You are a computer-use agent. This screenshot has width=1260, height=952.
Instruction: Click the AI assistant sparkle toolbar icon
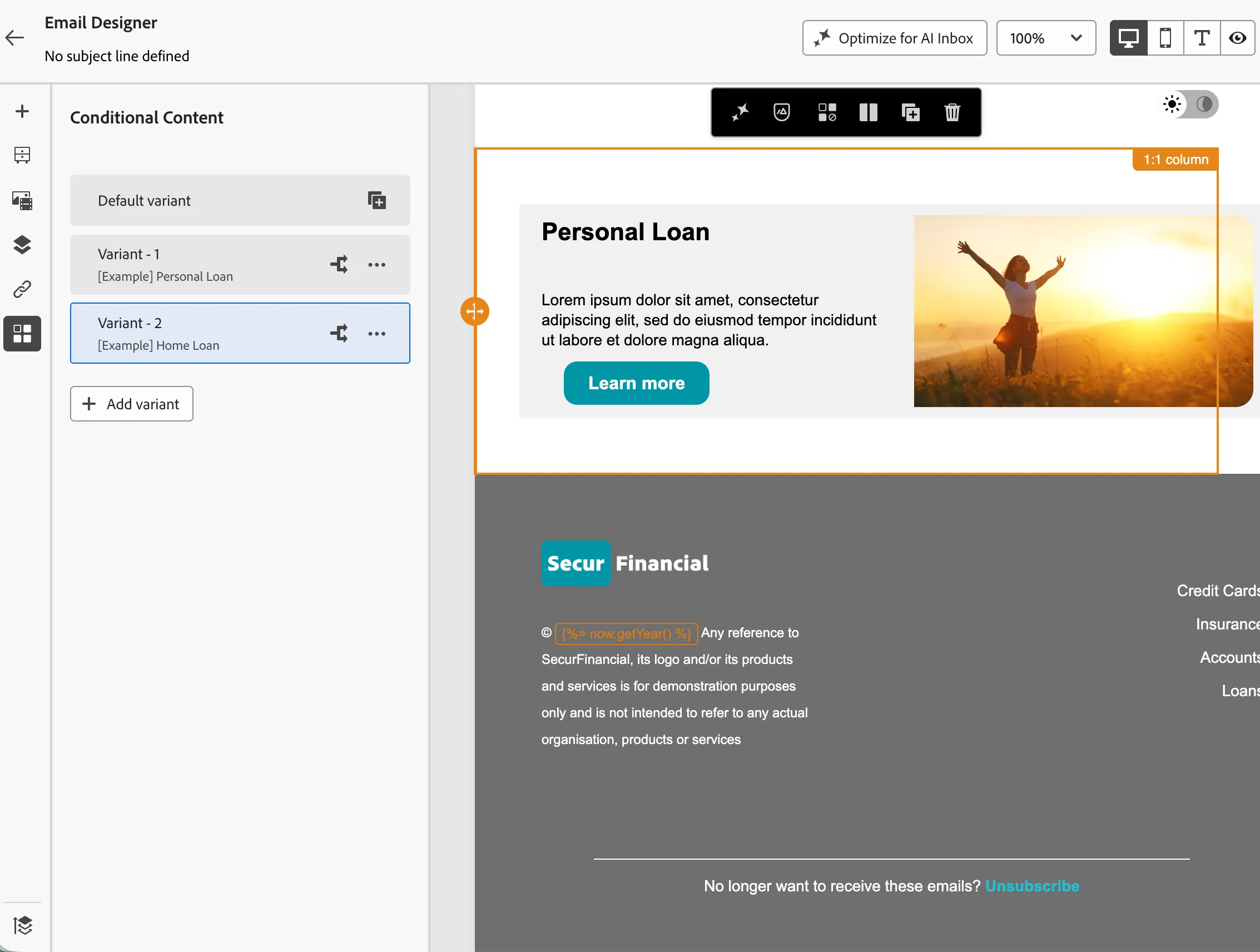740,112
